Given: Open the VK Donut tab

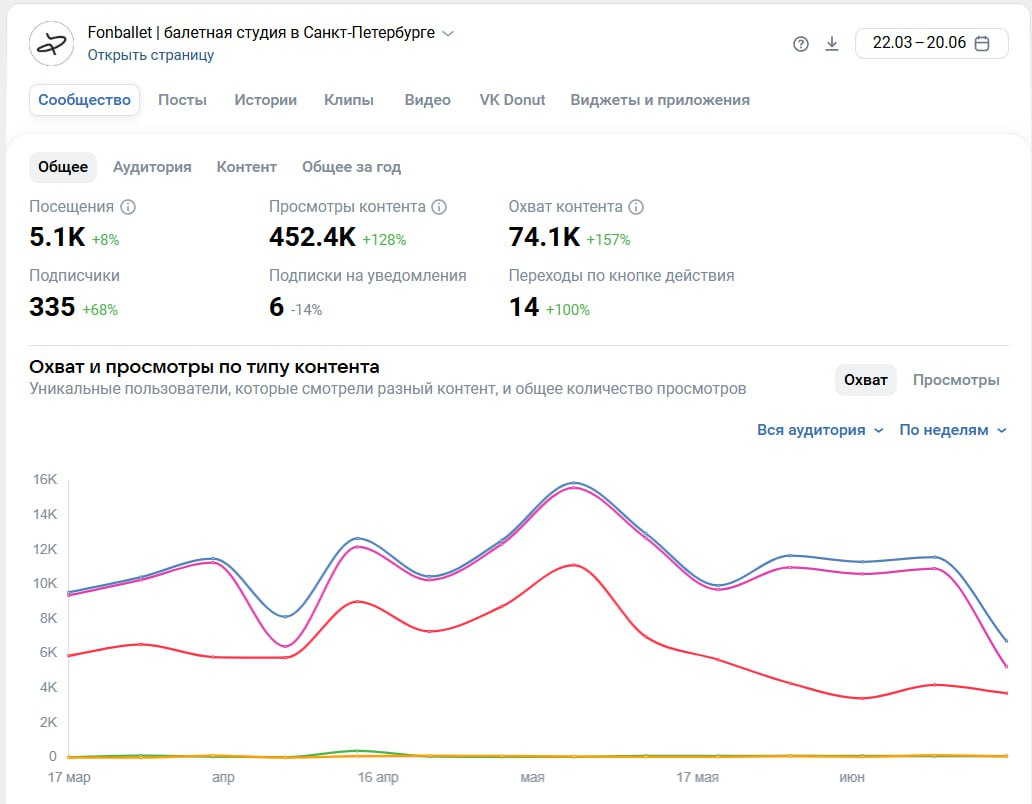Looking at the screenshot, I should pos(512,100).
